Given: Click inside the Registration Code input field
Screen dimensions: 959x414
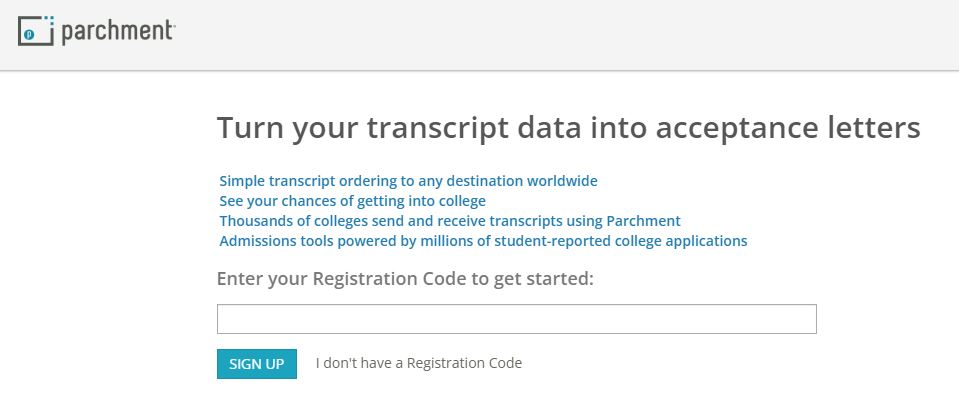Looking at the screenshot, I should point(516,319).
